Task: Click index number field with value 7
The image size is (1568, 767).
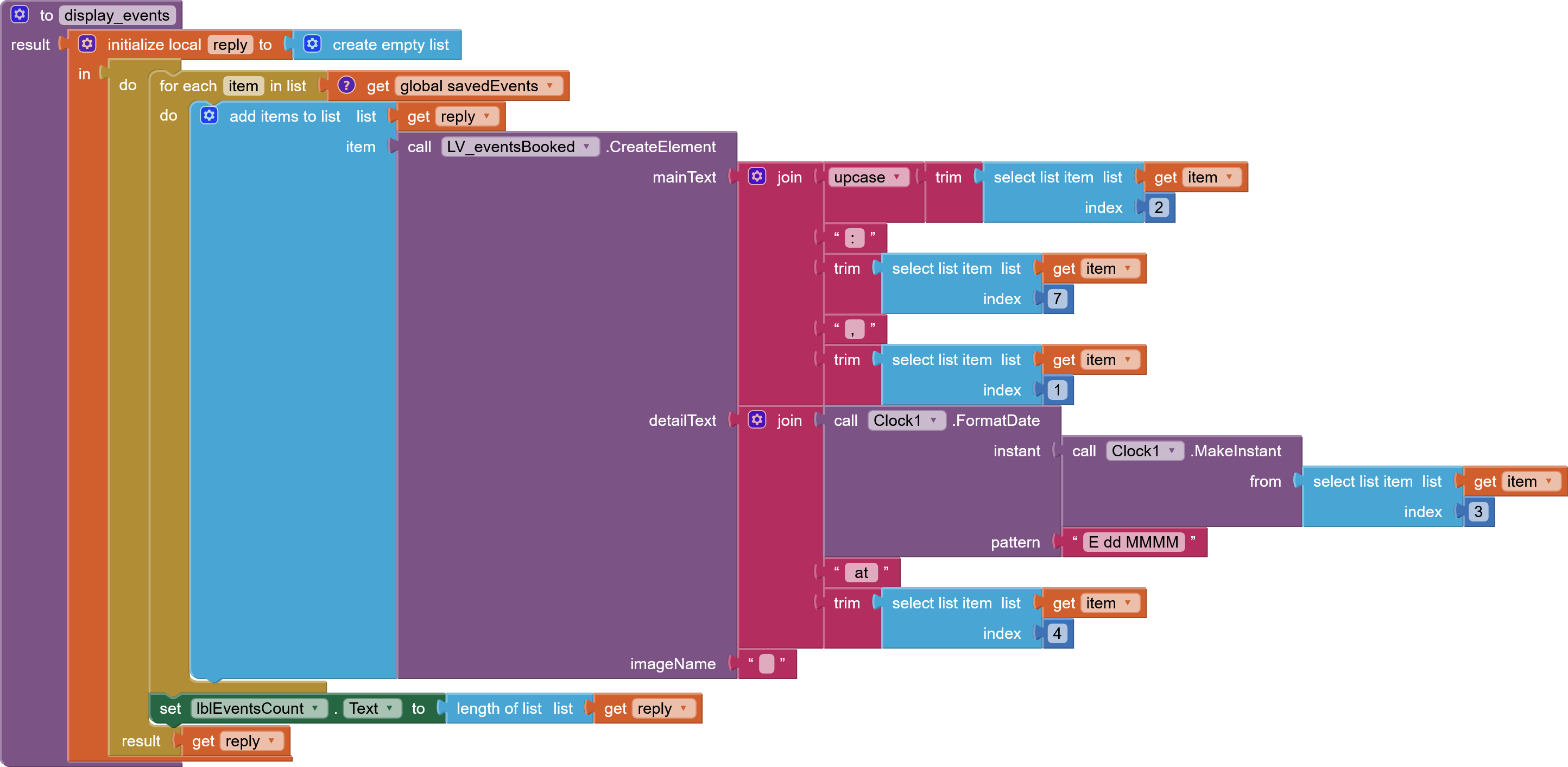Action: point(1057,299)
